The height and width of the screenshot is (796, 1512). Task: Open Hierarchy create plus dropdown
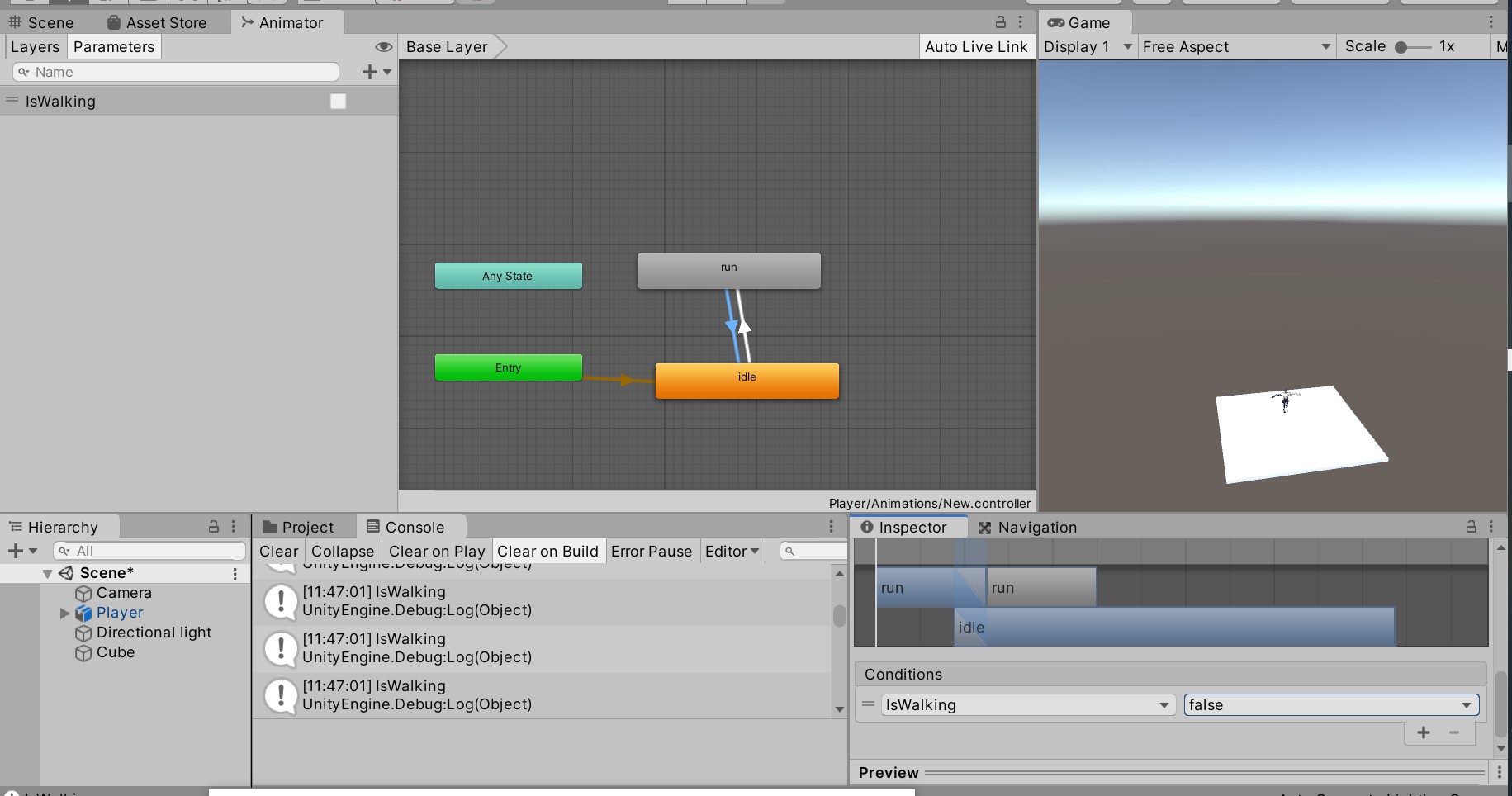(x=22, y=551)
